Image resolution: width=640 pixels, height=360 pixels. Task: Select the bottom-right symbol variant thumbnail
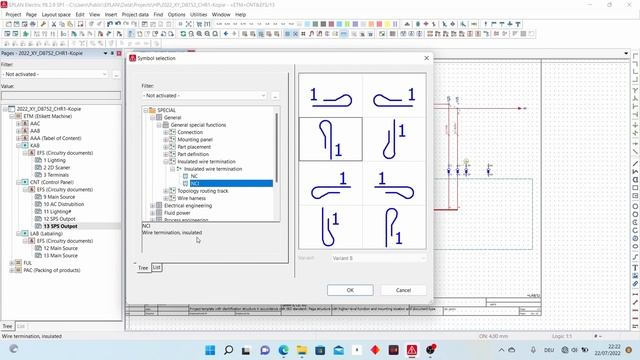[x=394, y=227]
